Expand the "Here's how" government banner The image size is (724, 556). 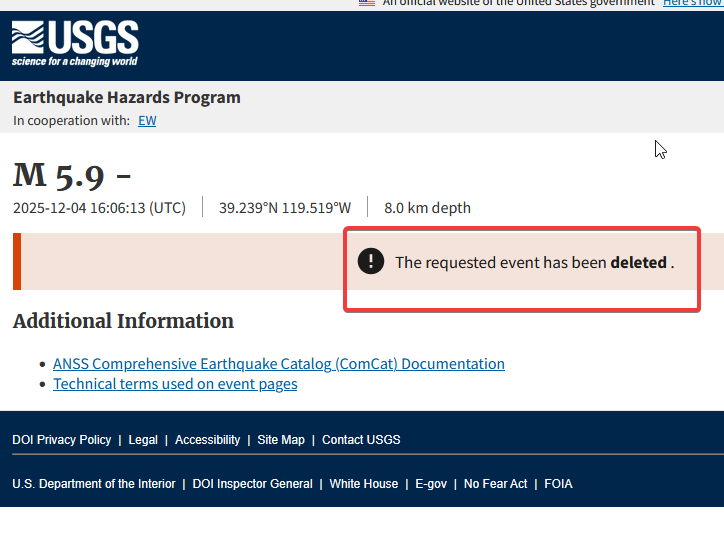click(692, 3)
